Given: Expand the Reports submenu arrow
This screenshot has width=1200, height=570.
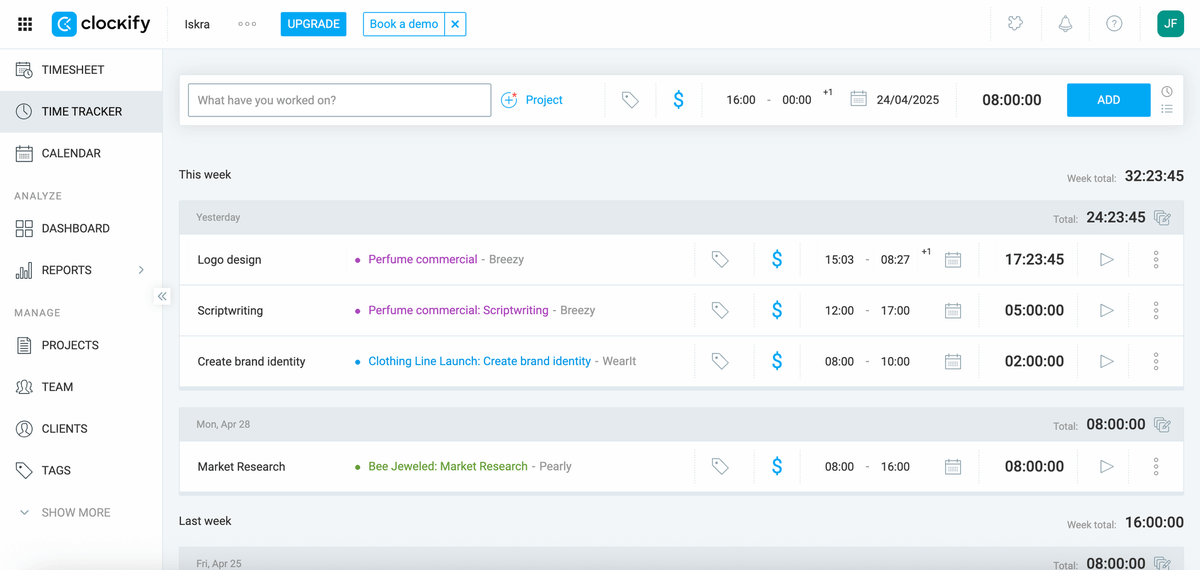Looking at the screenshot, I should tap(141, 270).
